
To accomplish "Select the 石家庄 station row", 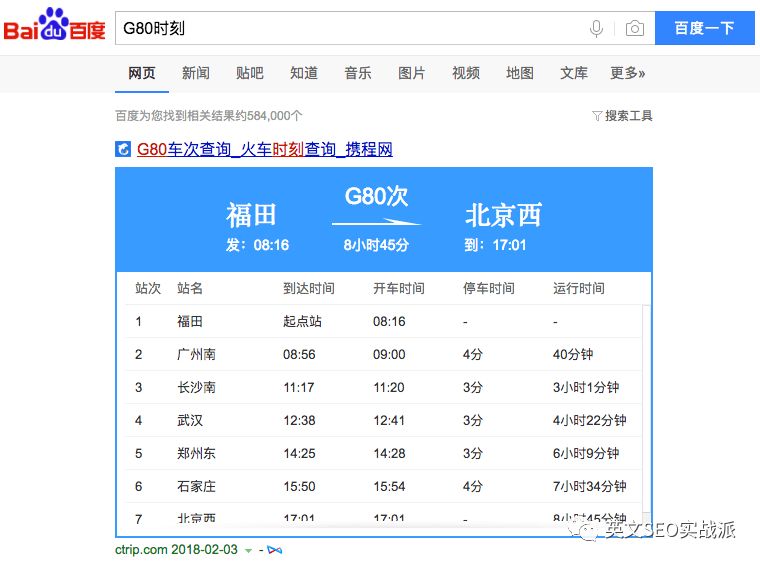I will point(383,486).
